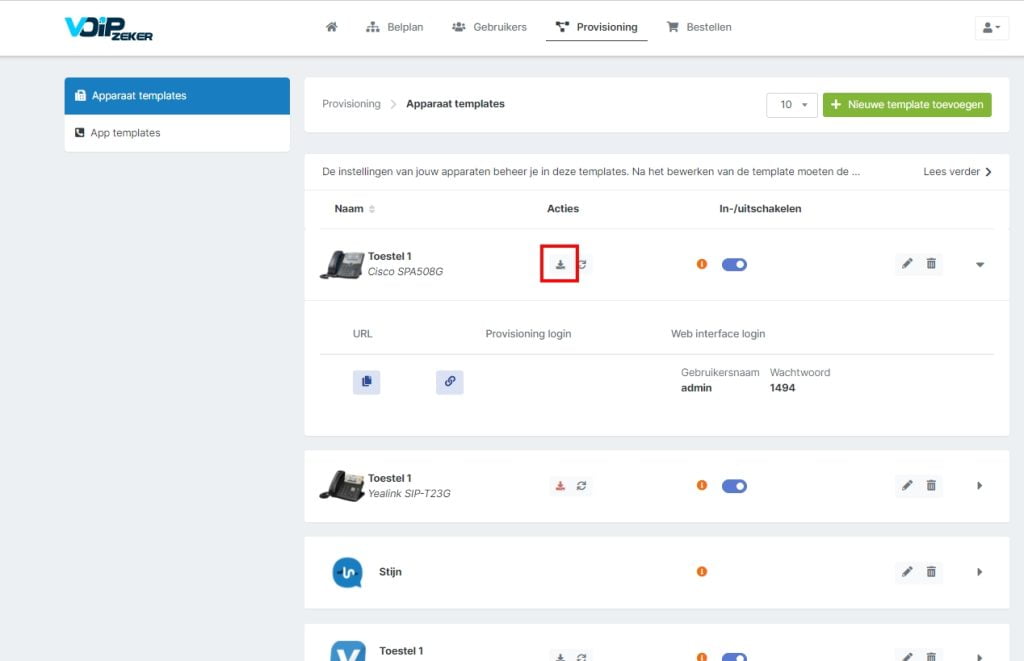Open the home icon in top navigation
The height and width of the screenshot is (661, 1024).
point(332,27)
